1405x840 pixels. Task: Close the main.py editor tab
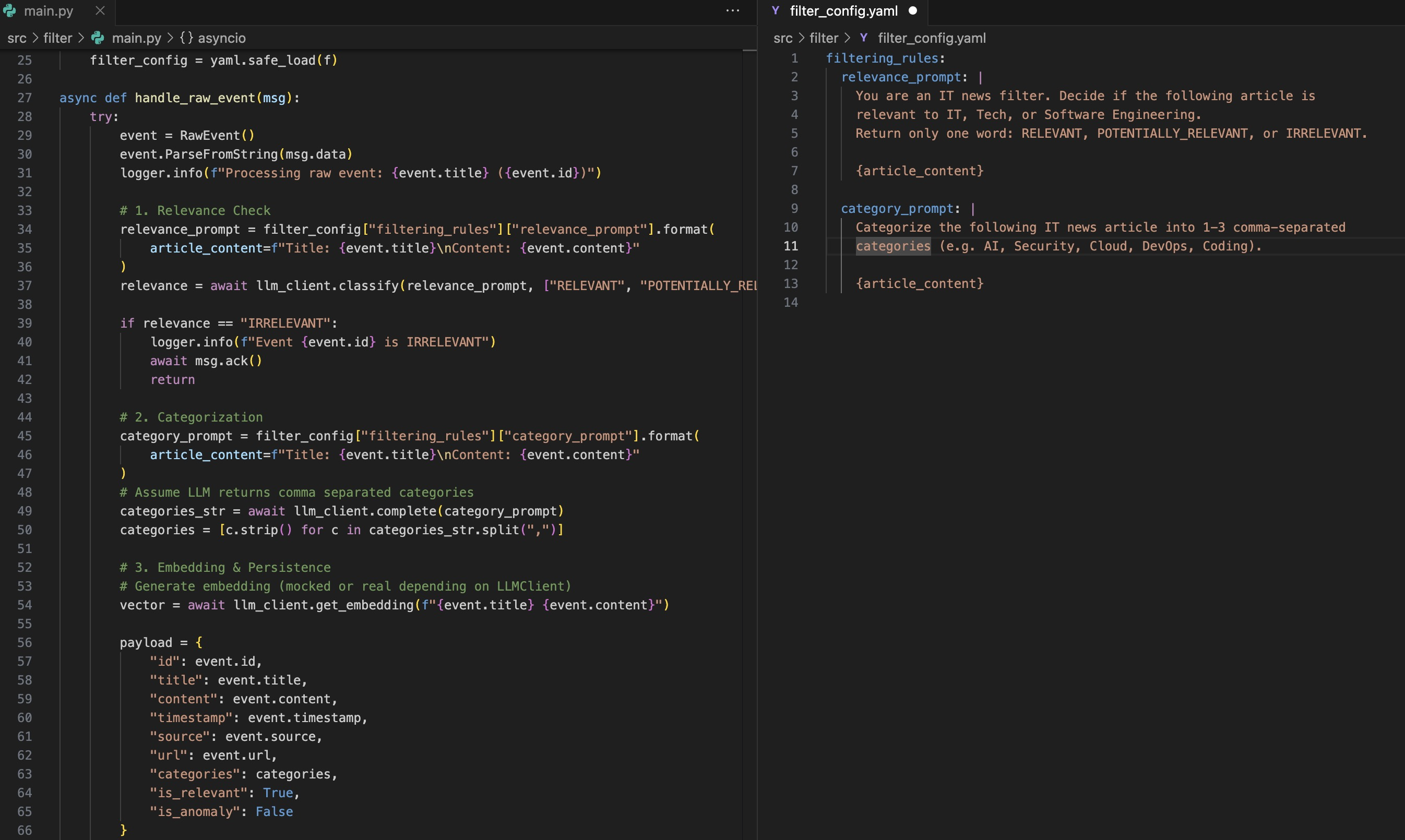tap(100, 11)
